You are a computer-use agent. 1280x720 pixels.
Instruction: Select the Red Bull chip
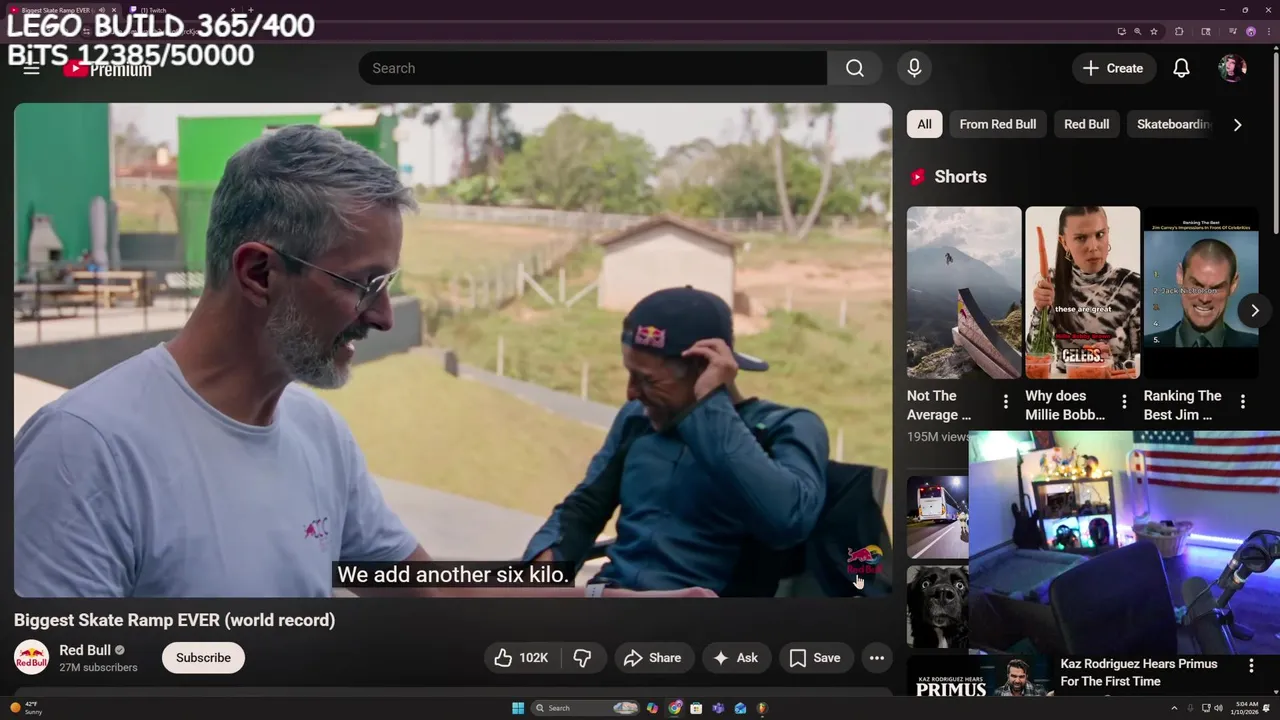pos(1086,124)
